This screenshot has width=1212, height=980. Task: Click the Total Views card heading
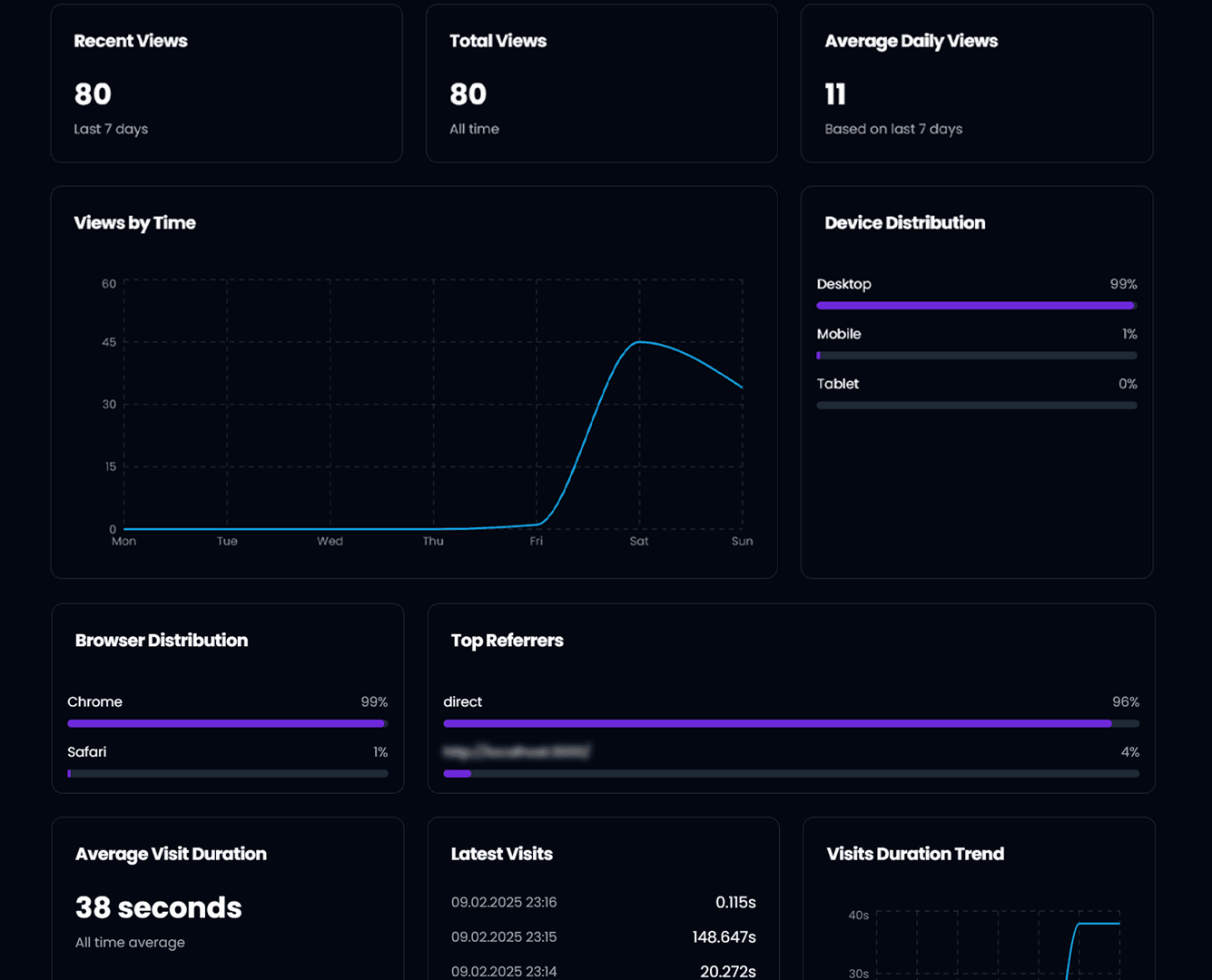(498, 41)
